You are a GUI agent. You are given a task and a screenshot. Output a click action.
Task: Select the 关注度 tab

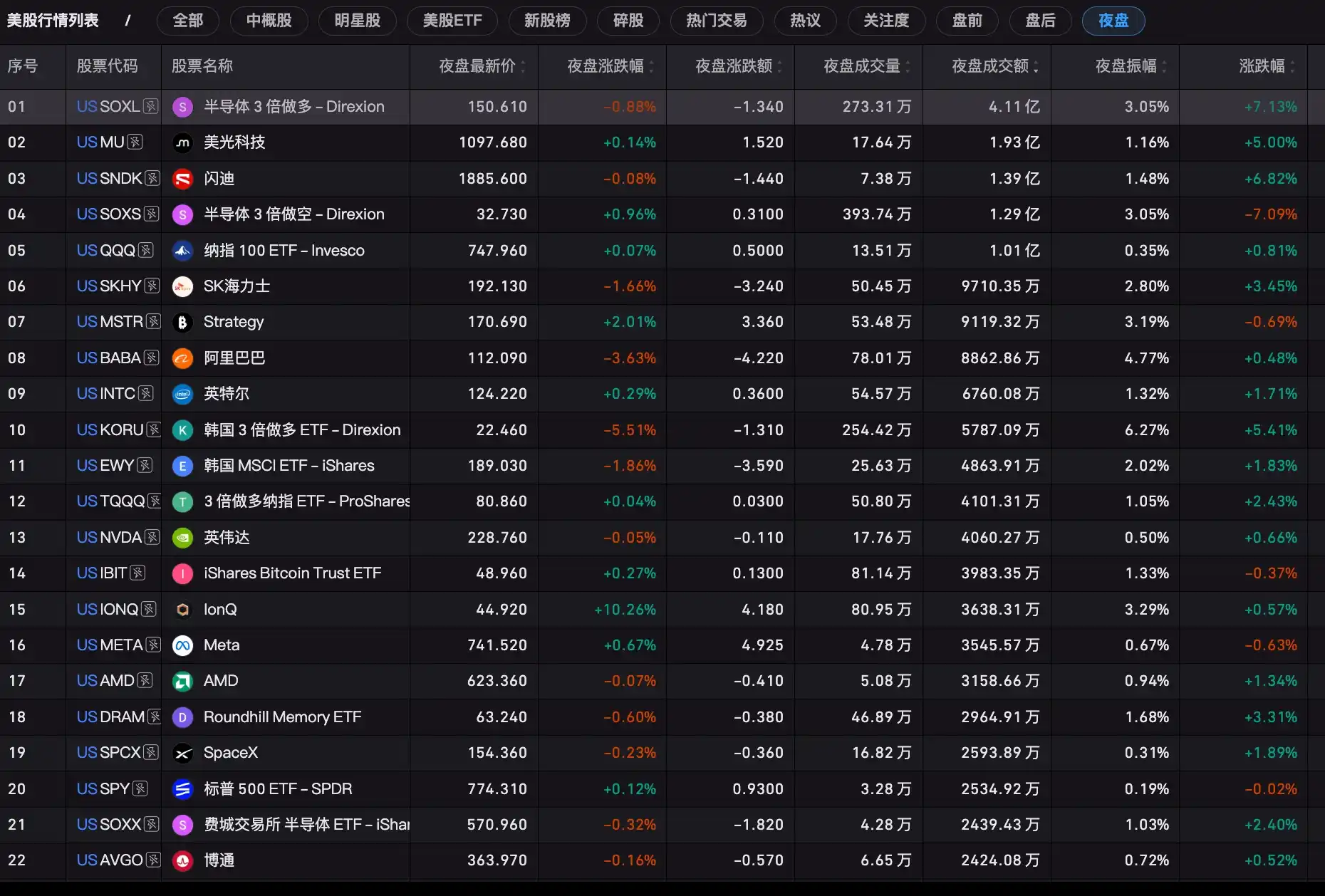tap(886, 21)
